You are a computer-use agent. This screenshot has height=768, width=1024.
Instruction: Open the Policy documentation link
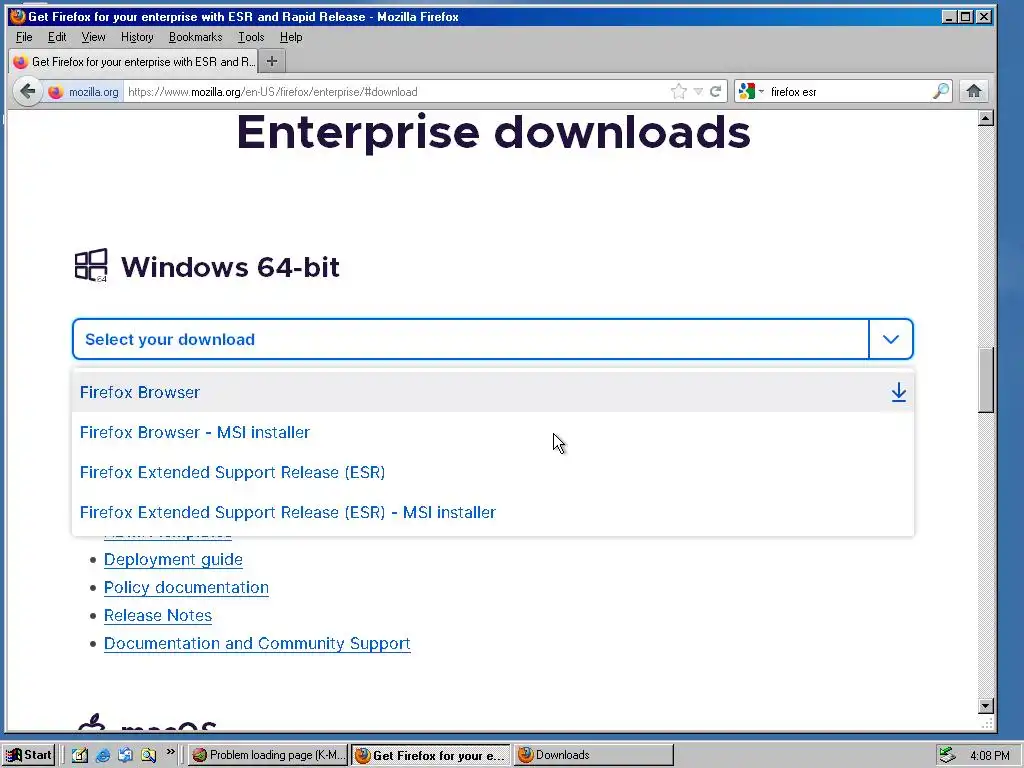click(186, 588)
